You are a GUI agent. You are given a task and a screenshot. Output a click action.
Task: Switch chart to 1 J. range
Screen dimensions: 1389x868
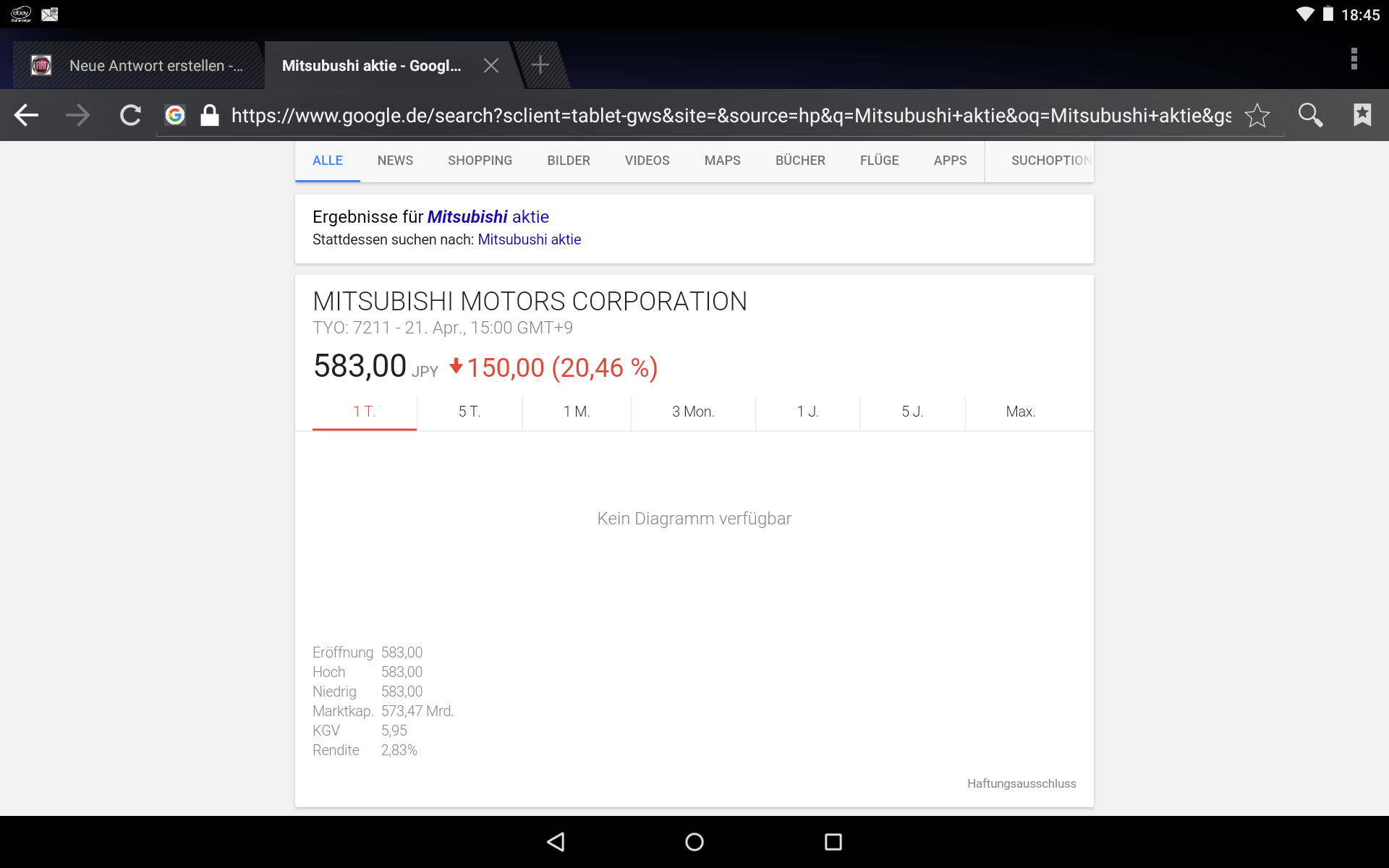[x=807, y=412]
